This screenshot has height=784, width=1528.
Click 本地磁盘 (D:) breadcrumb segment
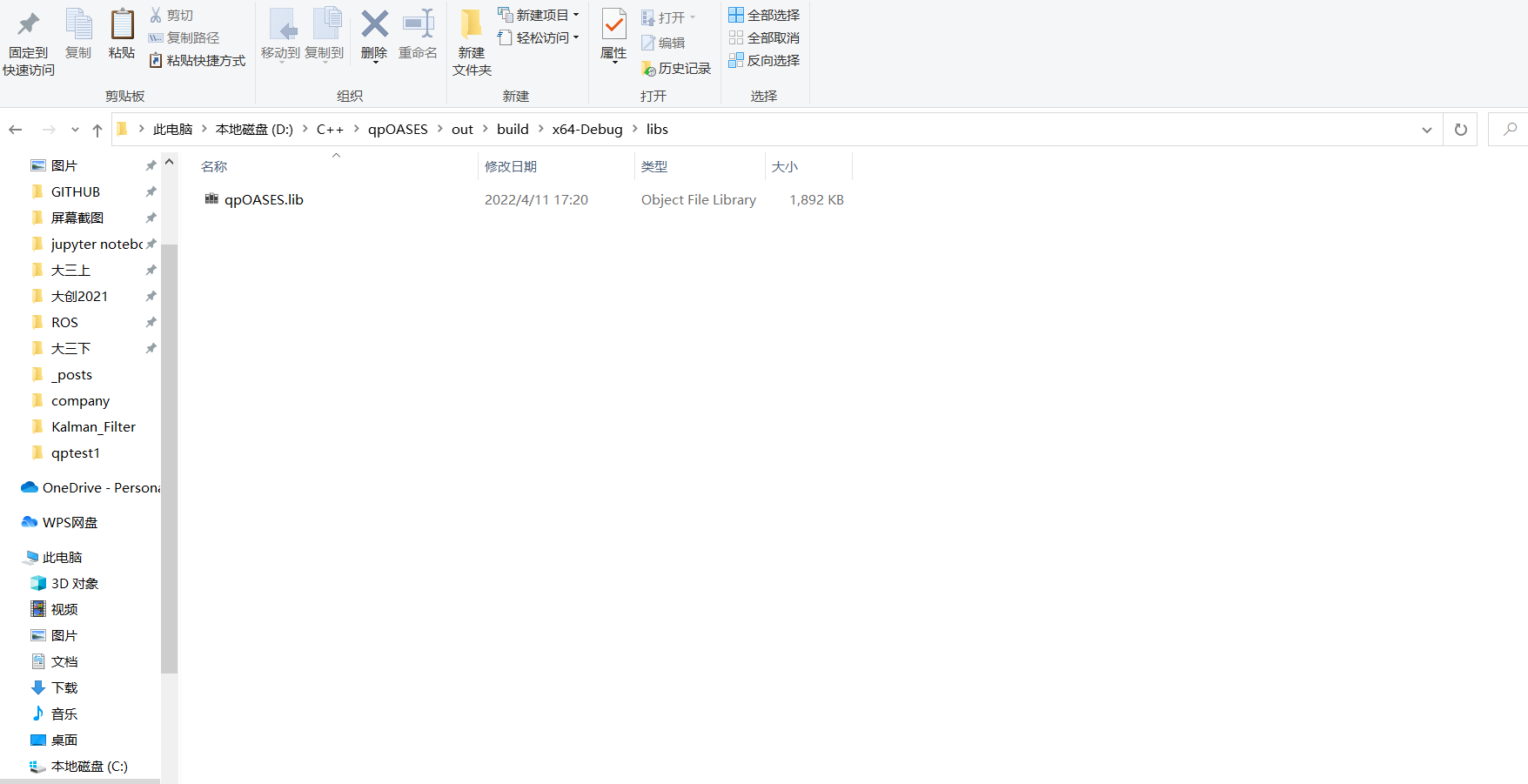pyautogui.click(x=254, y=129)
